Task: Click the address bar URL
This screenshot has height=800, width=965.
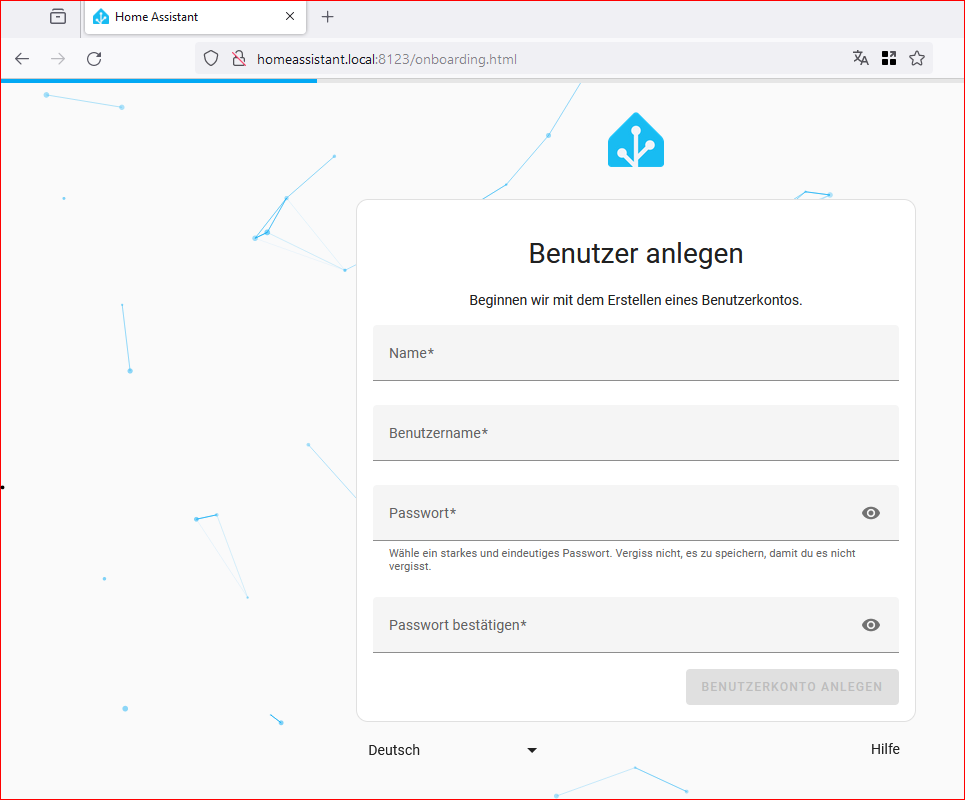Action: (x=386, y=59)
